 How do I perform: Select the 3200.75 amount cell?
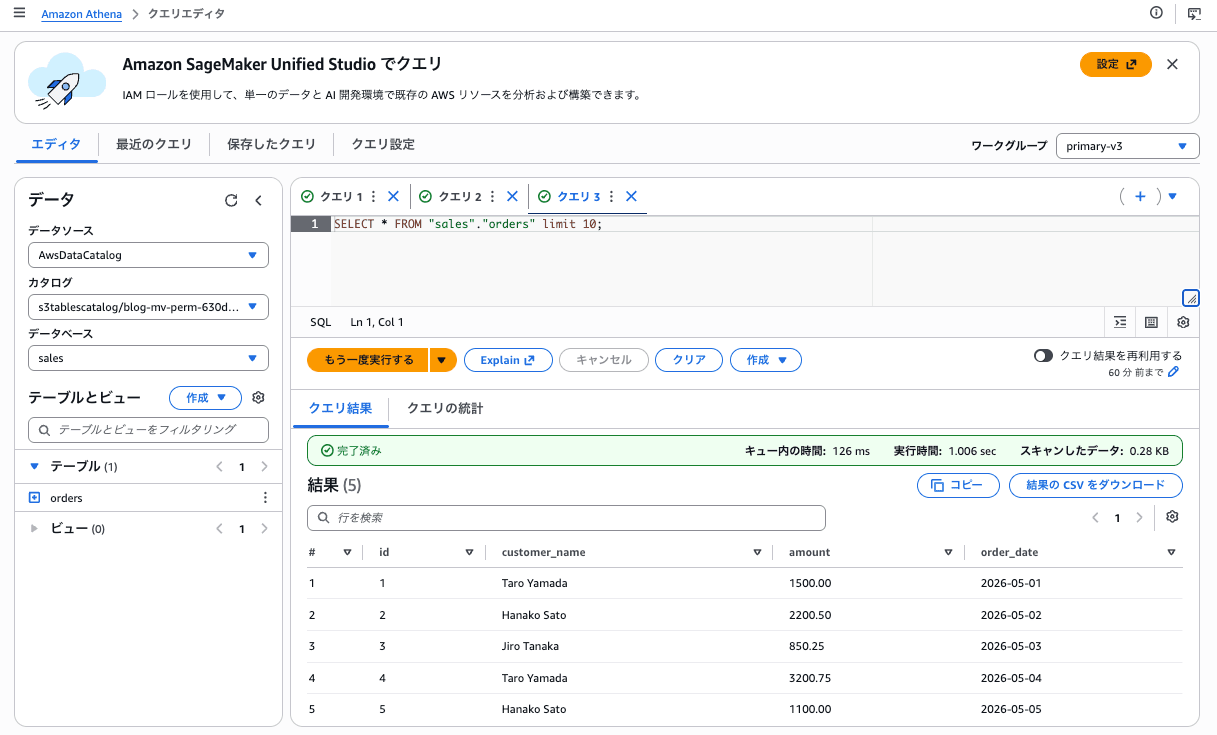pos(810,678)
